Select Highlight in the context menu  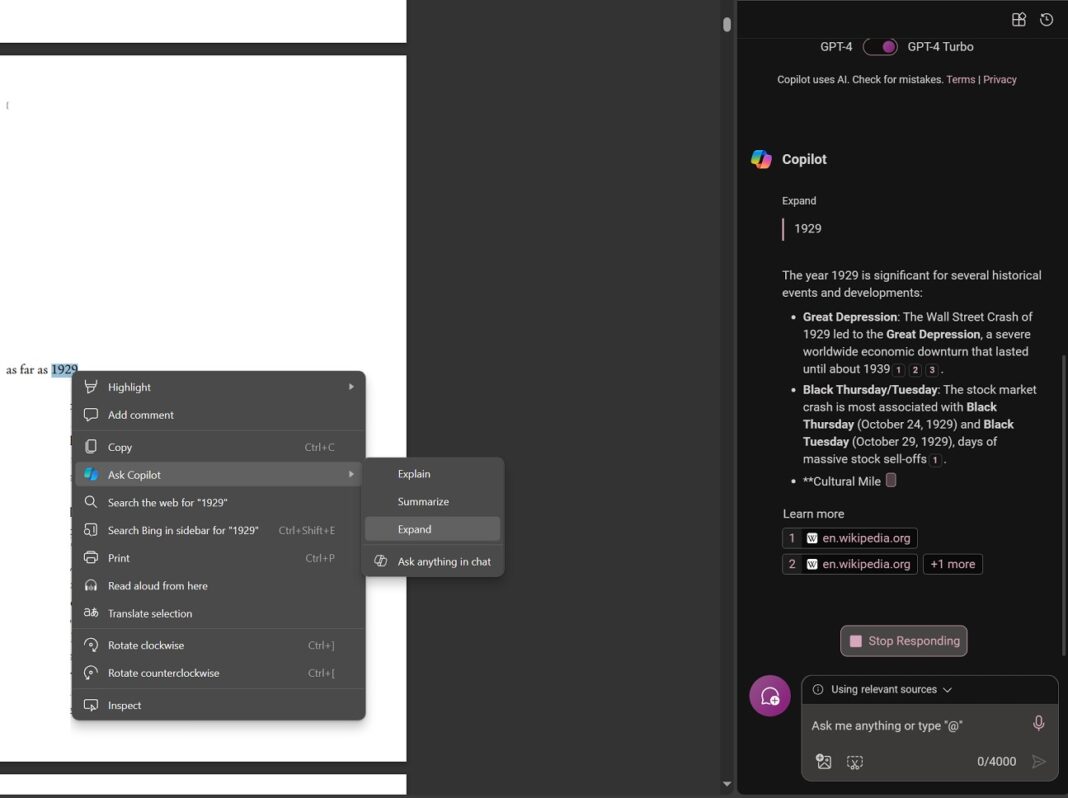click(130, 387)
